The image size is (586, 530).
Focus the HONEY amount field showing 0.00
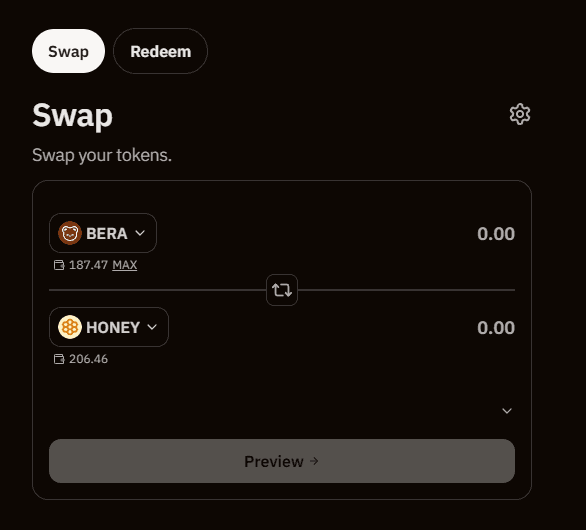coord(496,328)
